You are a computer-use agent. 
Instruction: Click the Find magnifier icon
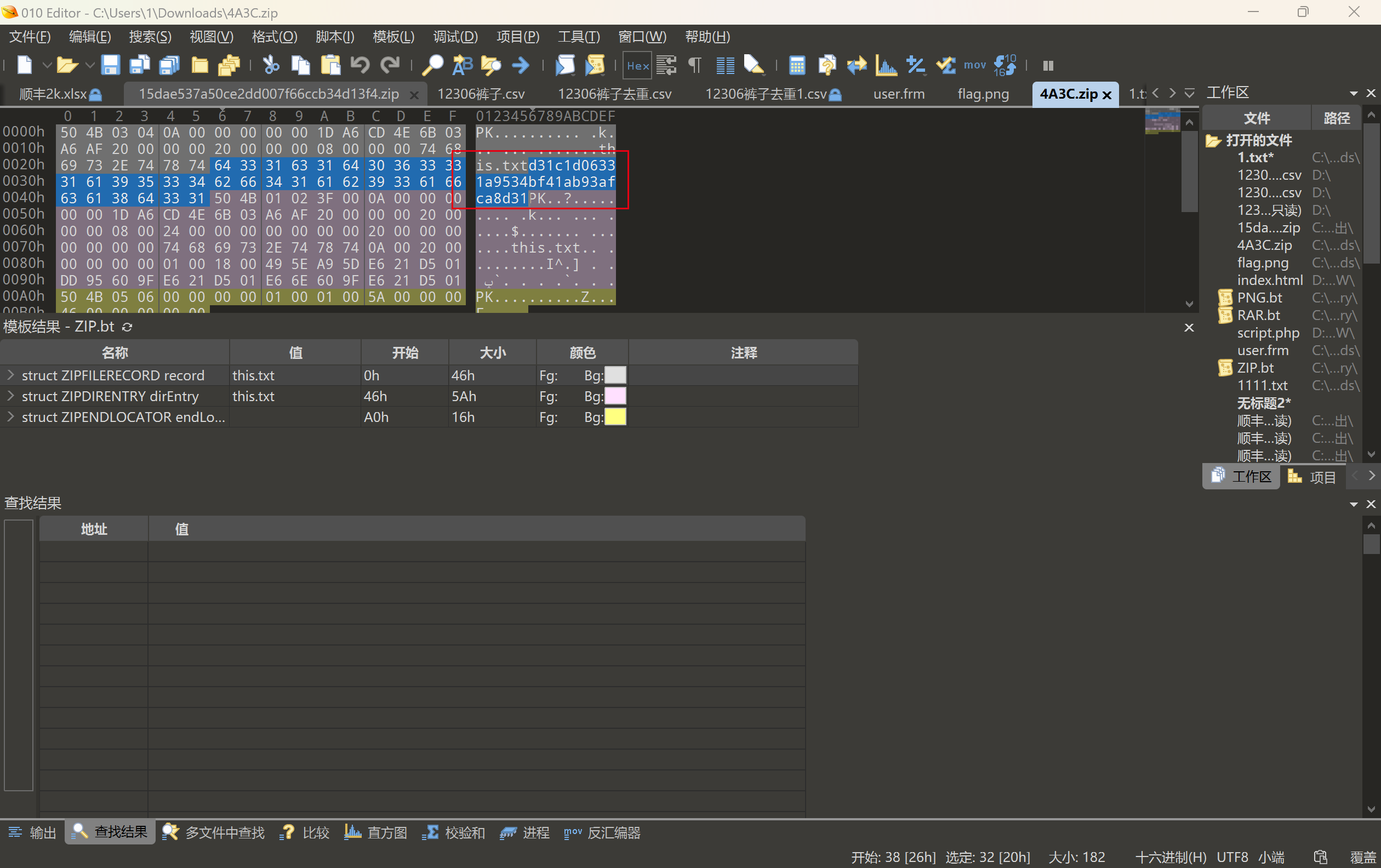pos(432,65)
